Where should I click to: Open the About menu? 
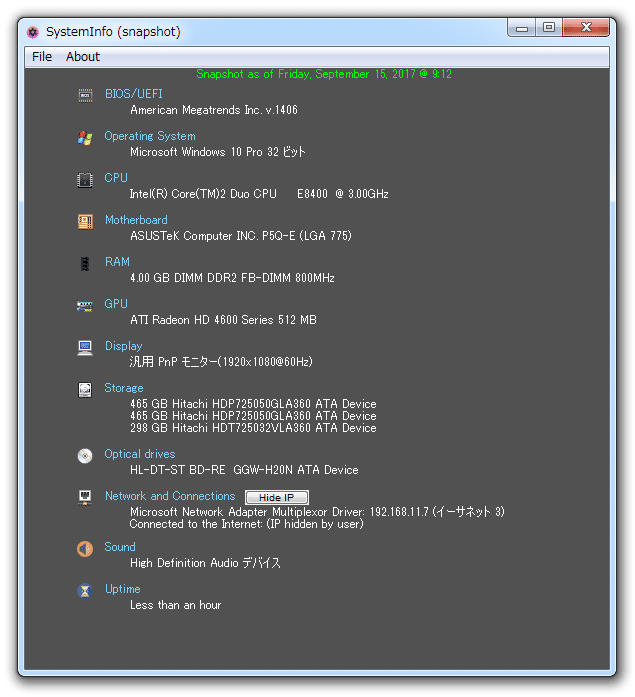coord(83,56)
